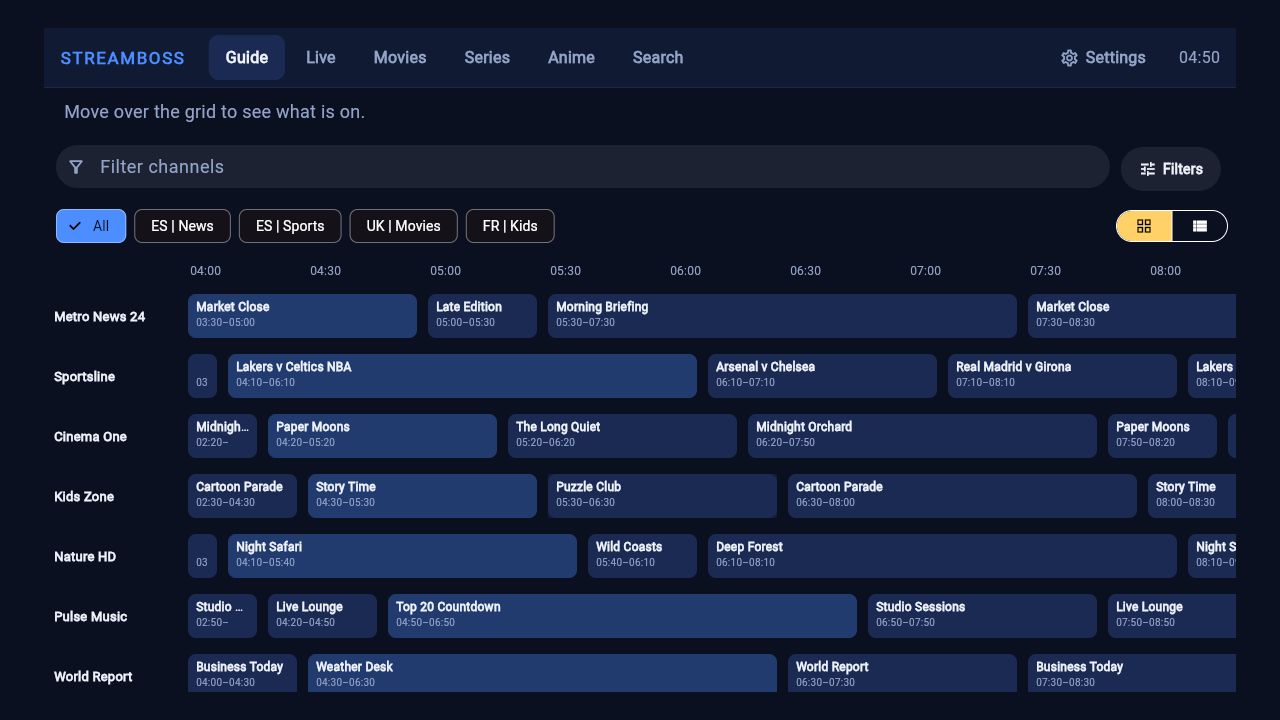Open Night Safari program
Viewport: 1280px width, 720px height.
[x=402, y=556]
